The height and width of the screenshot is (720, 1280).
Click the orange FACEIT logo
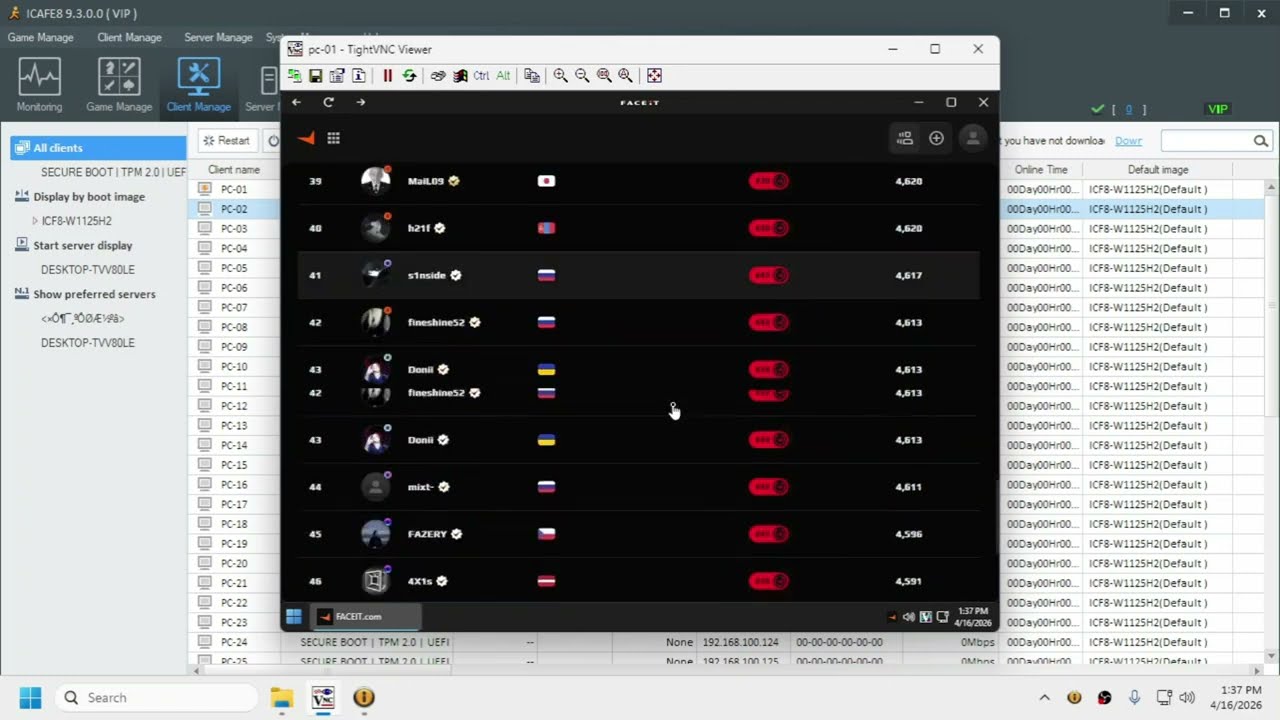(307, 138)
